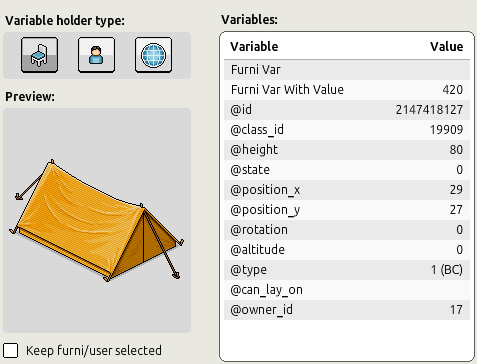Enable Keep furni/user selected checkbox
477x364 pixels.
(10, 351)
